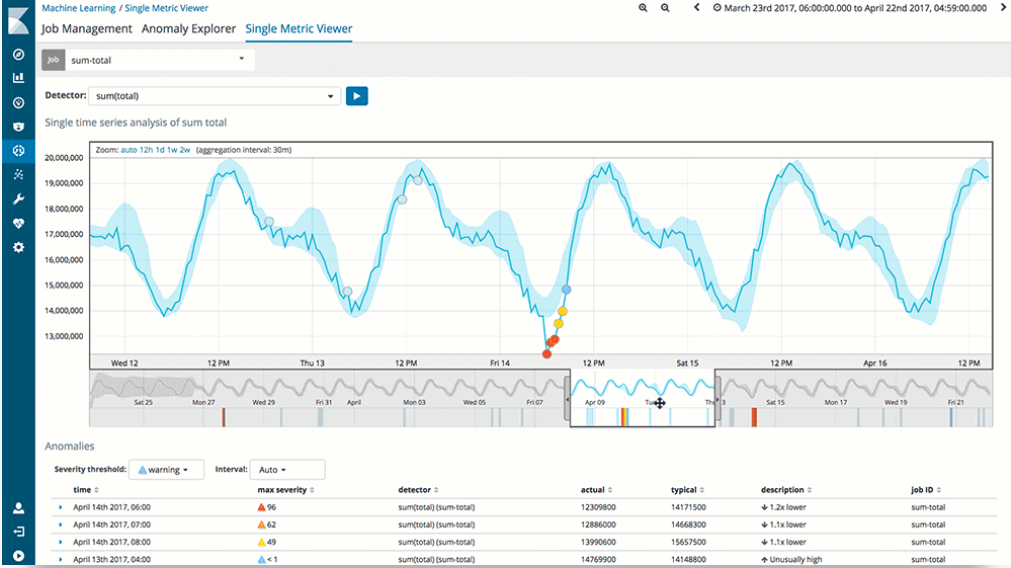Open Monitoring from the heart icon

point(18,223)
